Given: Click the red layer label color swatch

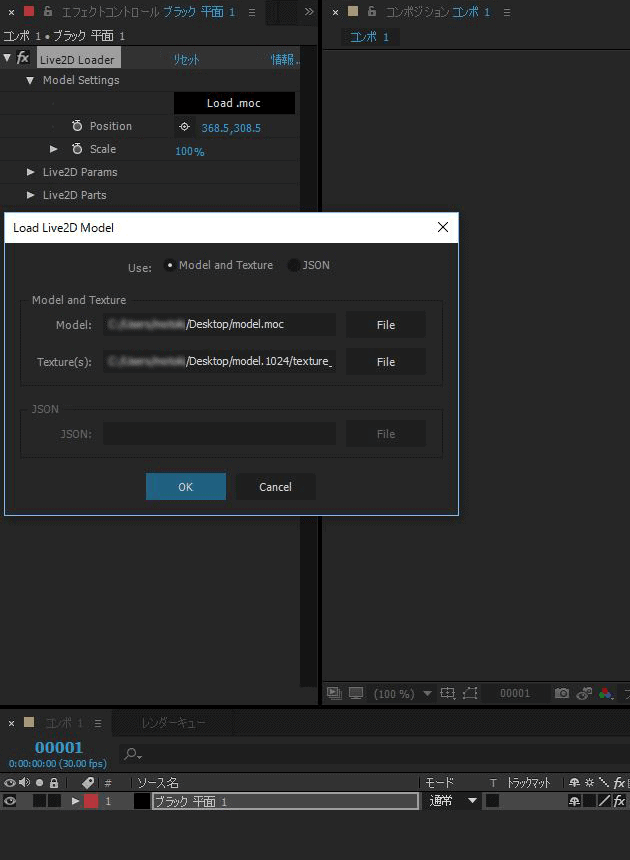Looking at the screenshot, I should (91, 801).
